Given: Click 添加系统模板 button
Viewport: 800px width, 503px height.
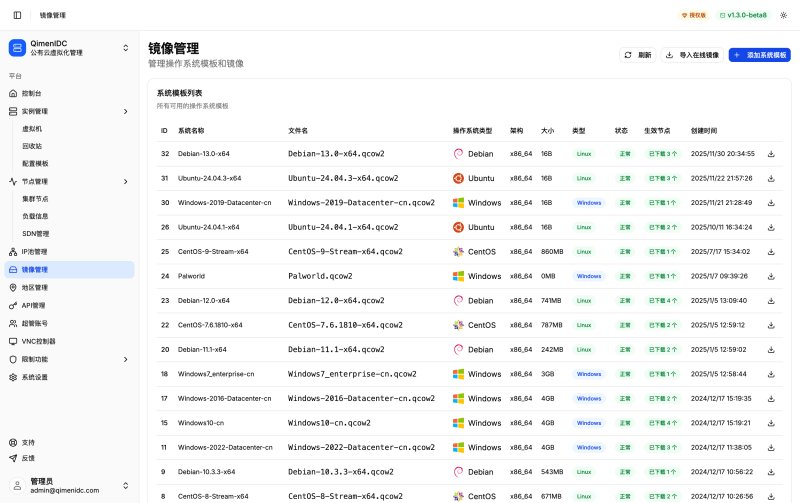Looking at the screenshot, I should coord(760,55).
